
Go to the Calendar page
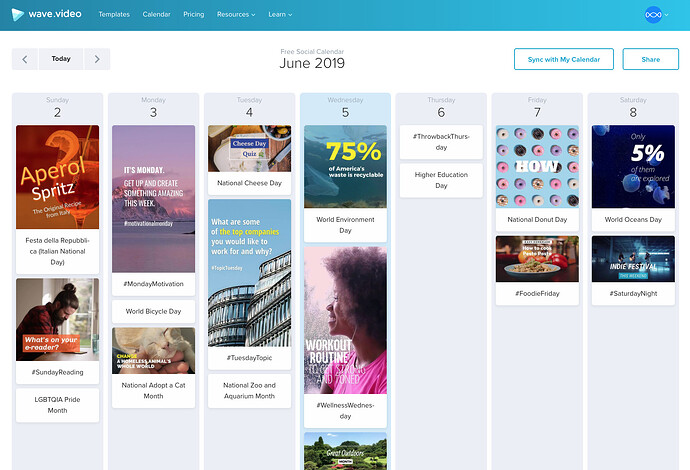[x=156, y=15]
